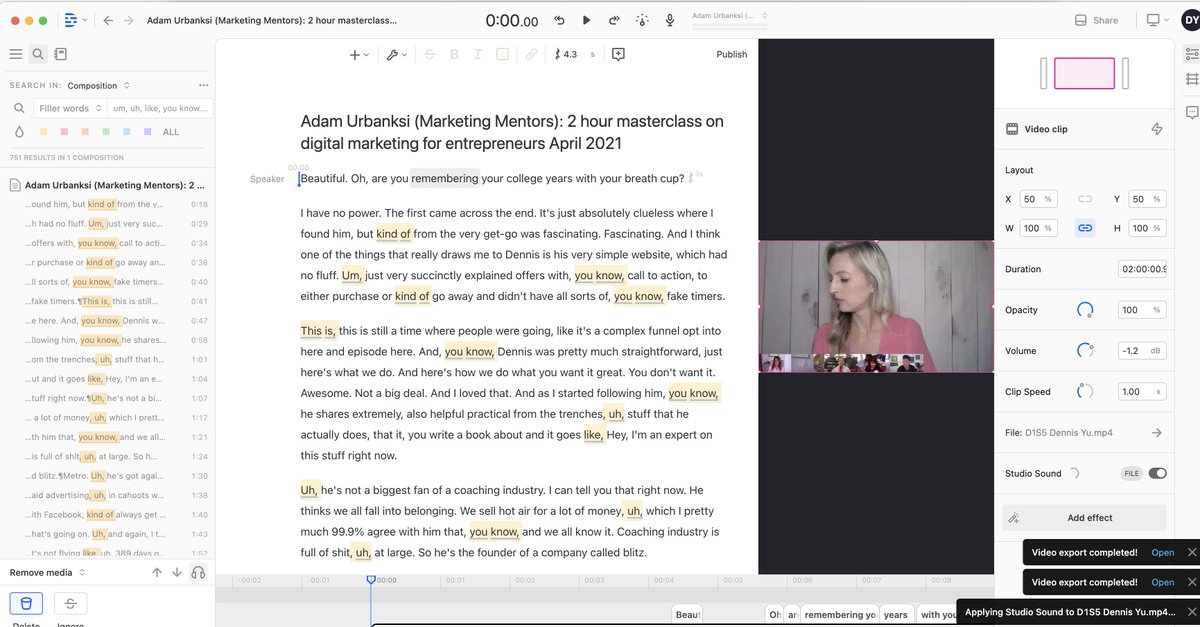This screenshot has height=627, width=1200.
Task: Click the timeline playhead marker at 00:00
Action: [x=371, y=579]
